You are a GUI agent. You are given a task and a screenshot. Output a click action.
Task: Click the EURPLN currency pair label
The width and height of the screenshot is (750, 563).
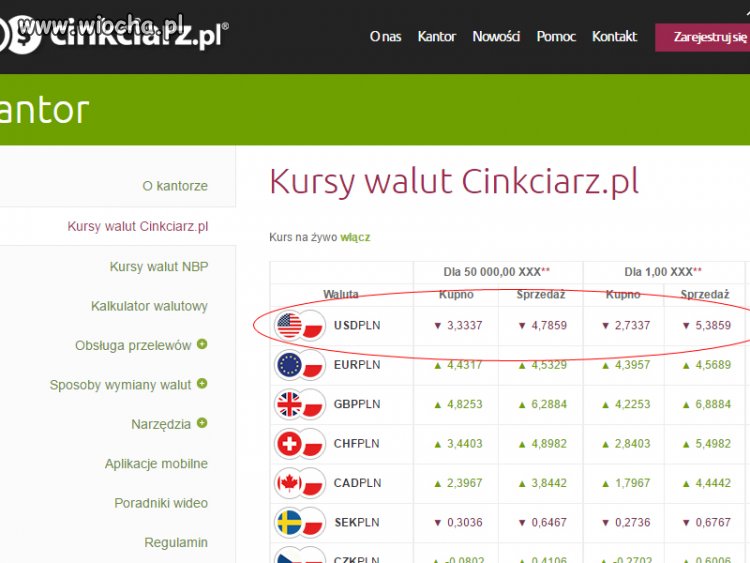(357, 365)
